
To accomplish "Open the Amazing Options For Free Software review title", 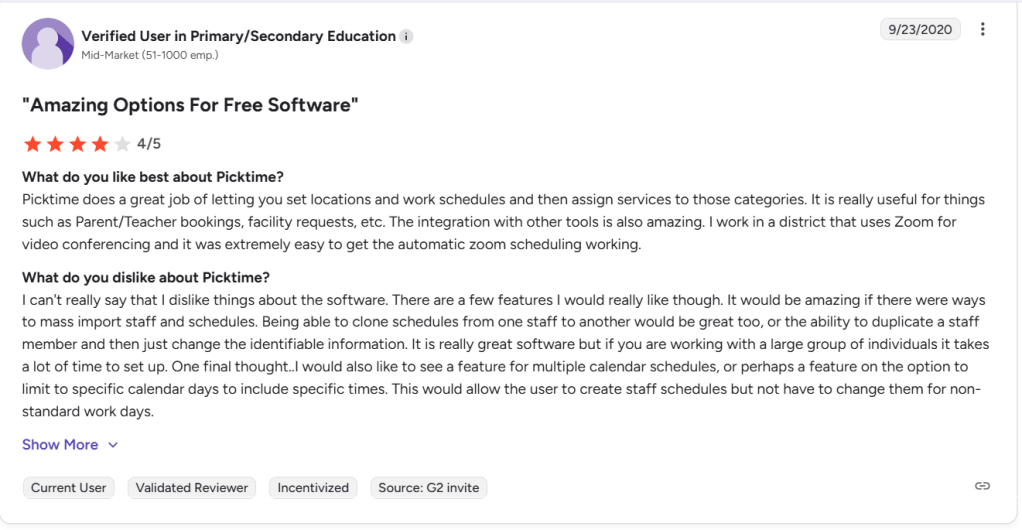I will (190, 105).
